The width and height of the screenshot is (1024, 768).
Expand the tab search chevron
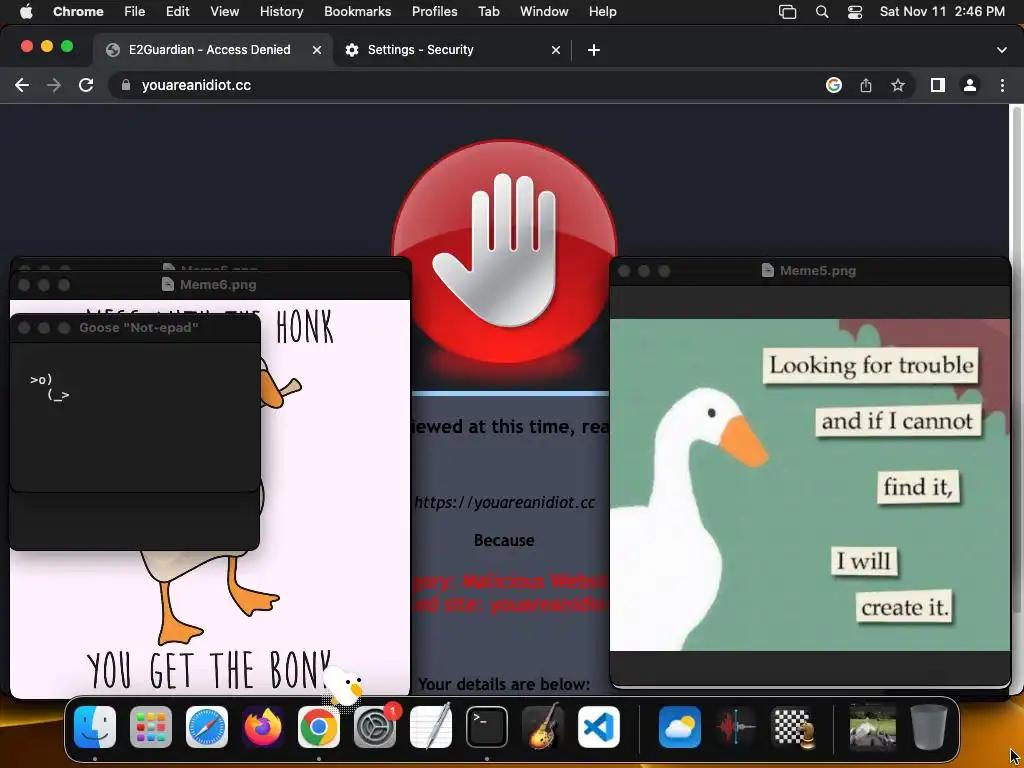pos(1002,50)
